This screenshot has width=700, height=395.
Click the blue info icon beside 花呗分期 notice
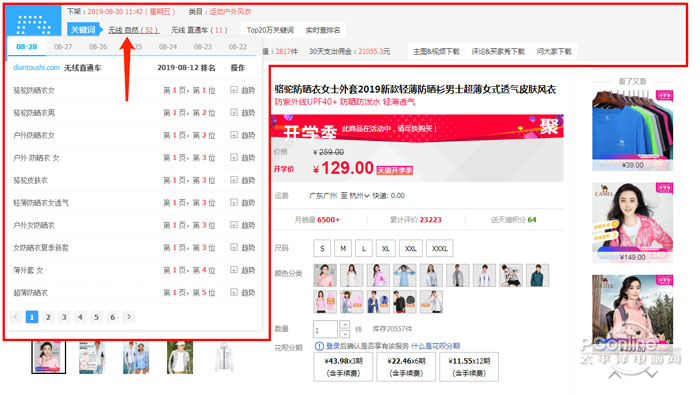pos(319,346)
